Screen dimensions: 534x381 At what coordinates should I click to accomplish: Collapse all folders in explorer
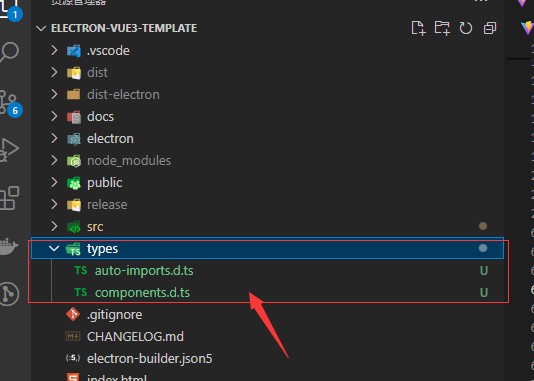coord(490,28)
